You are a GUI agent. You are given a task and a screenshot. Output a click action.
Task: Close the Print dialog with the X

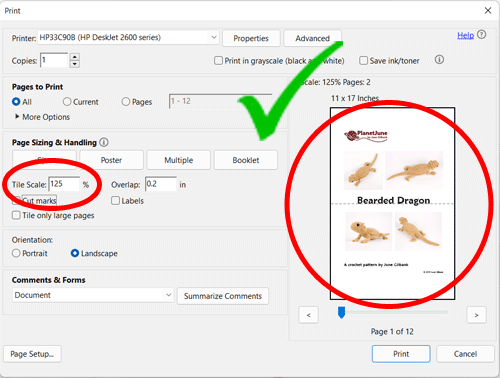[x=488, y=11]
